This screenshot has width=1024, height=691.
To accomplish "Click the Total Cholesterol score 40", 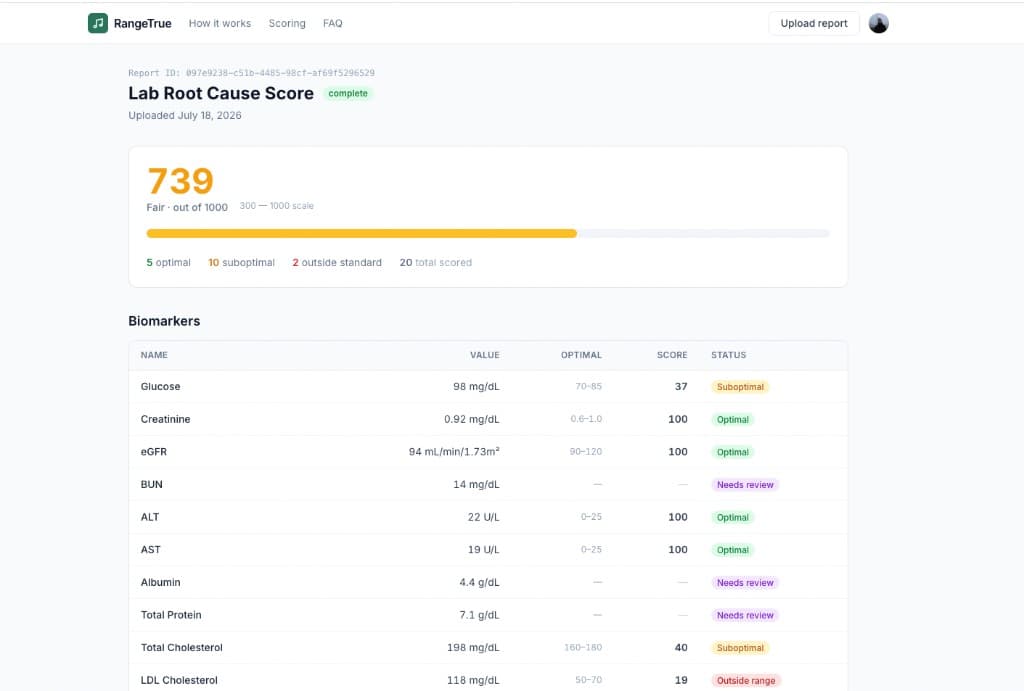I will [x=680, y=648].
